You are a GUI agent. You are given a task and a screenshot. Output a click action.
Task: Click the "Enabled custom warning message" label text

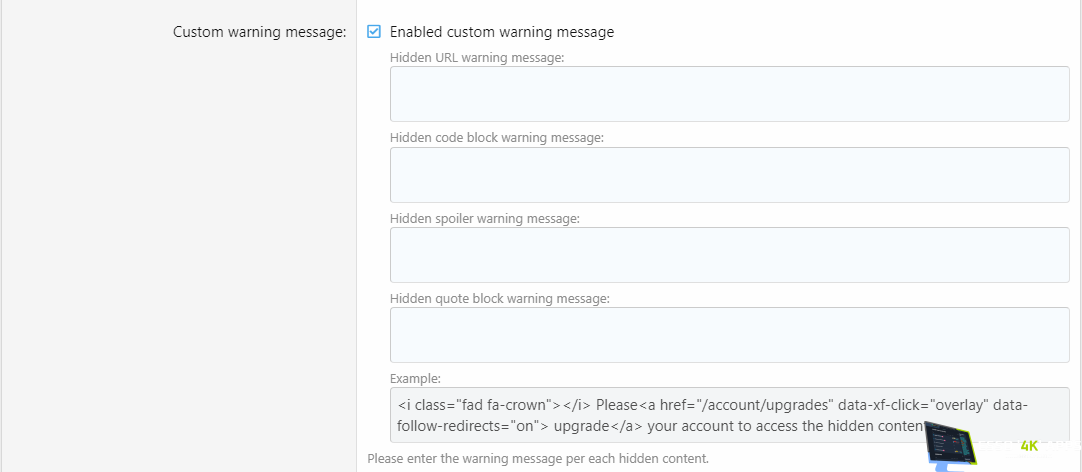point(501,32)
